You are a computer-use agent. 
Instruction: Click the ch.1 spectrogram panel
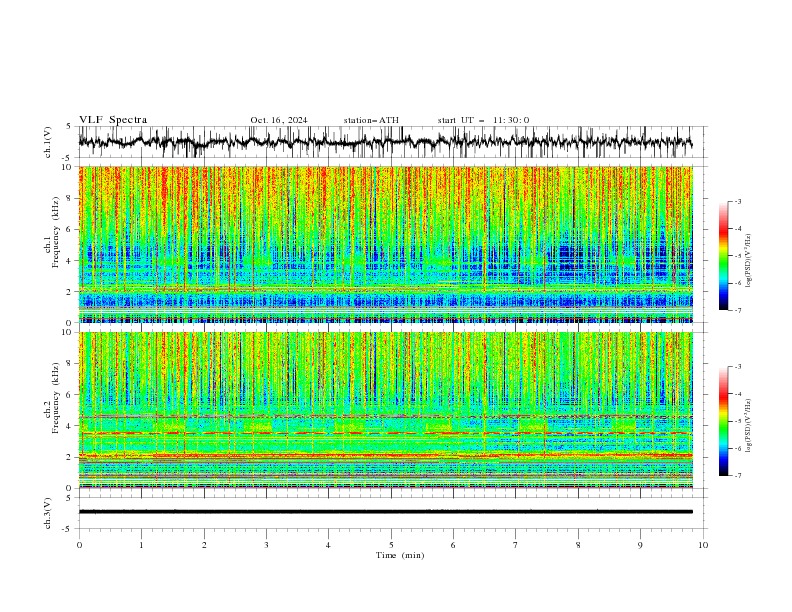pyautogui.click(x=385, y=244)
